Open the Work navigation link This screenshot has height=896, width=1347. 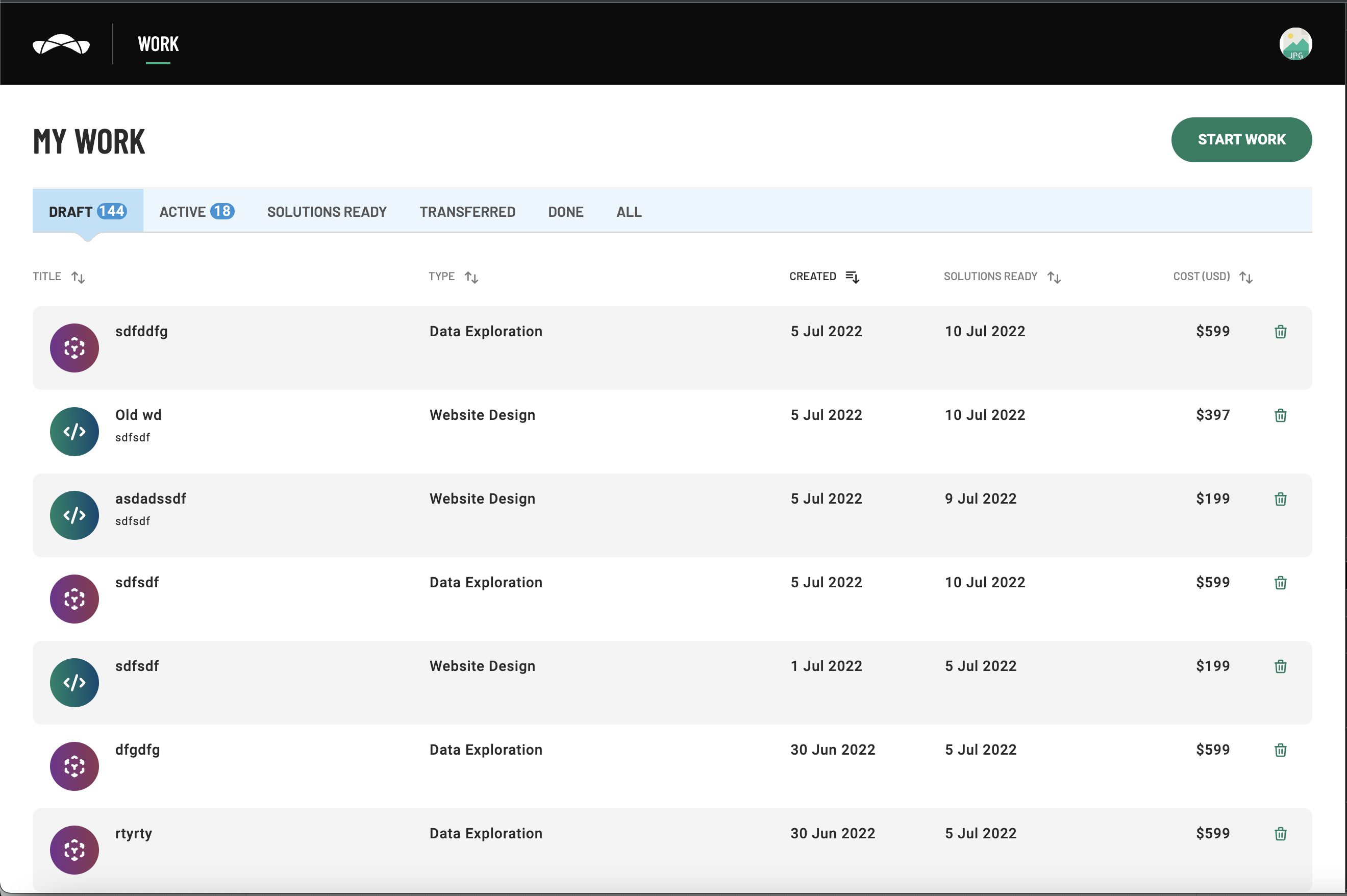(158, 44)
